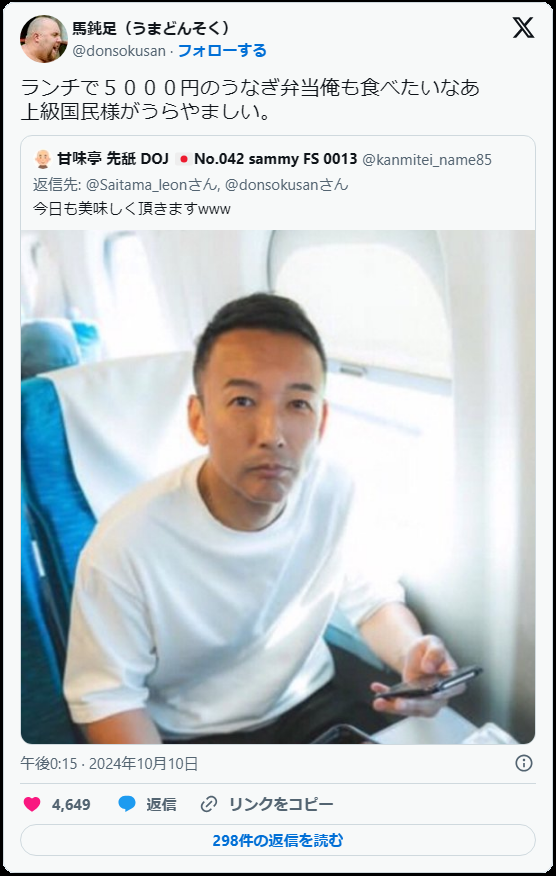The image size is (556, 876).
Task: Open quoted tweet text 今日も美味しく頂きますwww
Action: (131, 209)
